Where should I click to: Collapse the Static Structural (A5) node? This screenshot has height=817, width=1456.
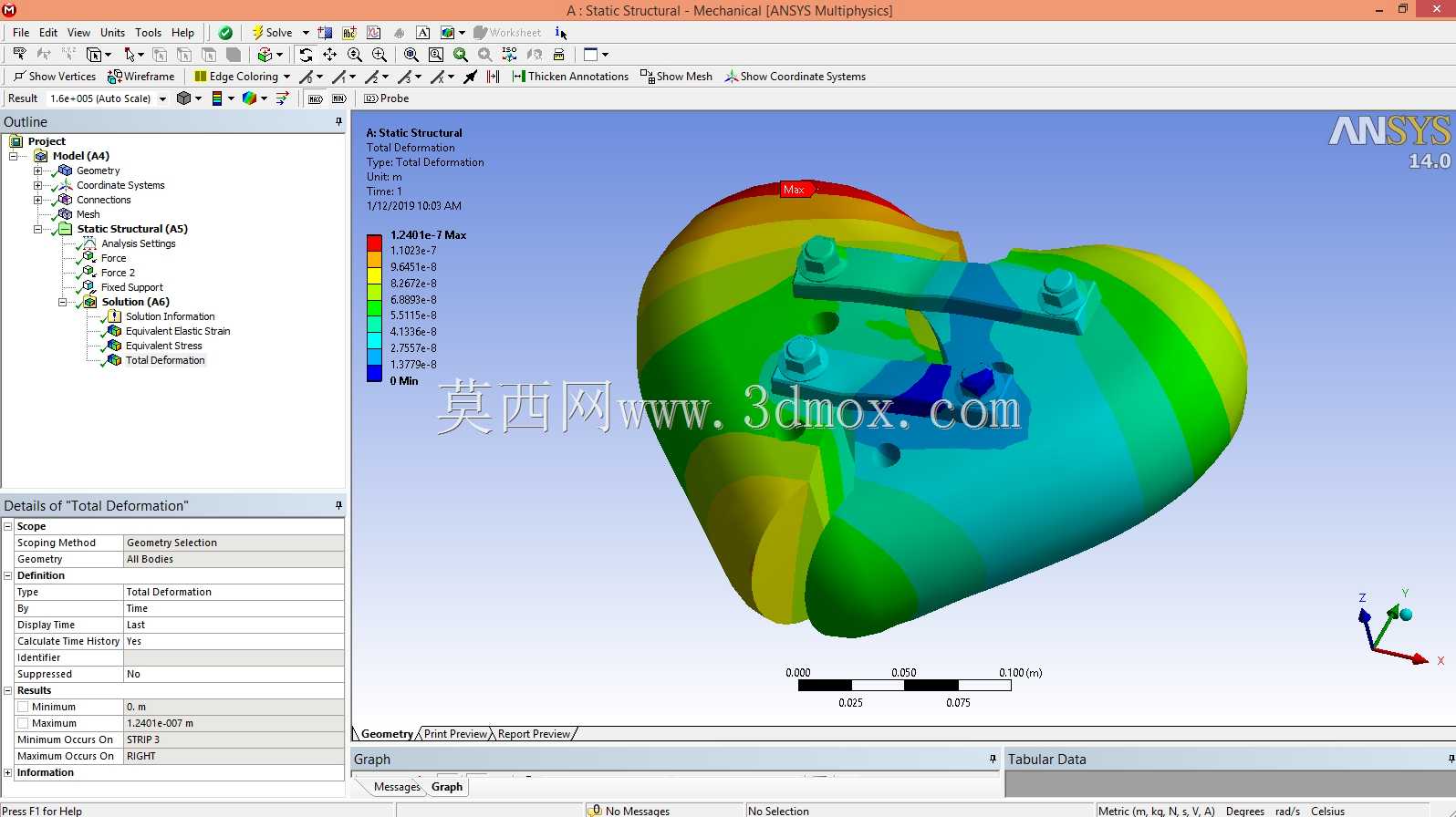click(37, 229)
